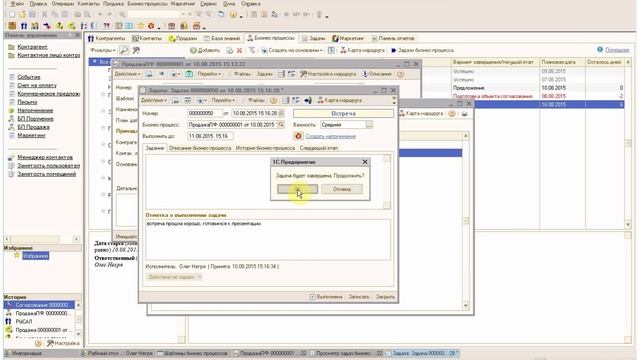Image resolution: width=640 pixels, height=360 pixels.
Task: Click the red X delete icon near Добавить
Action: pos(240,51)
